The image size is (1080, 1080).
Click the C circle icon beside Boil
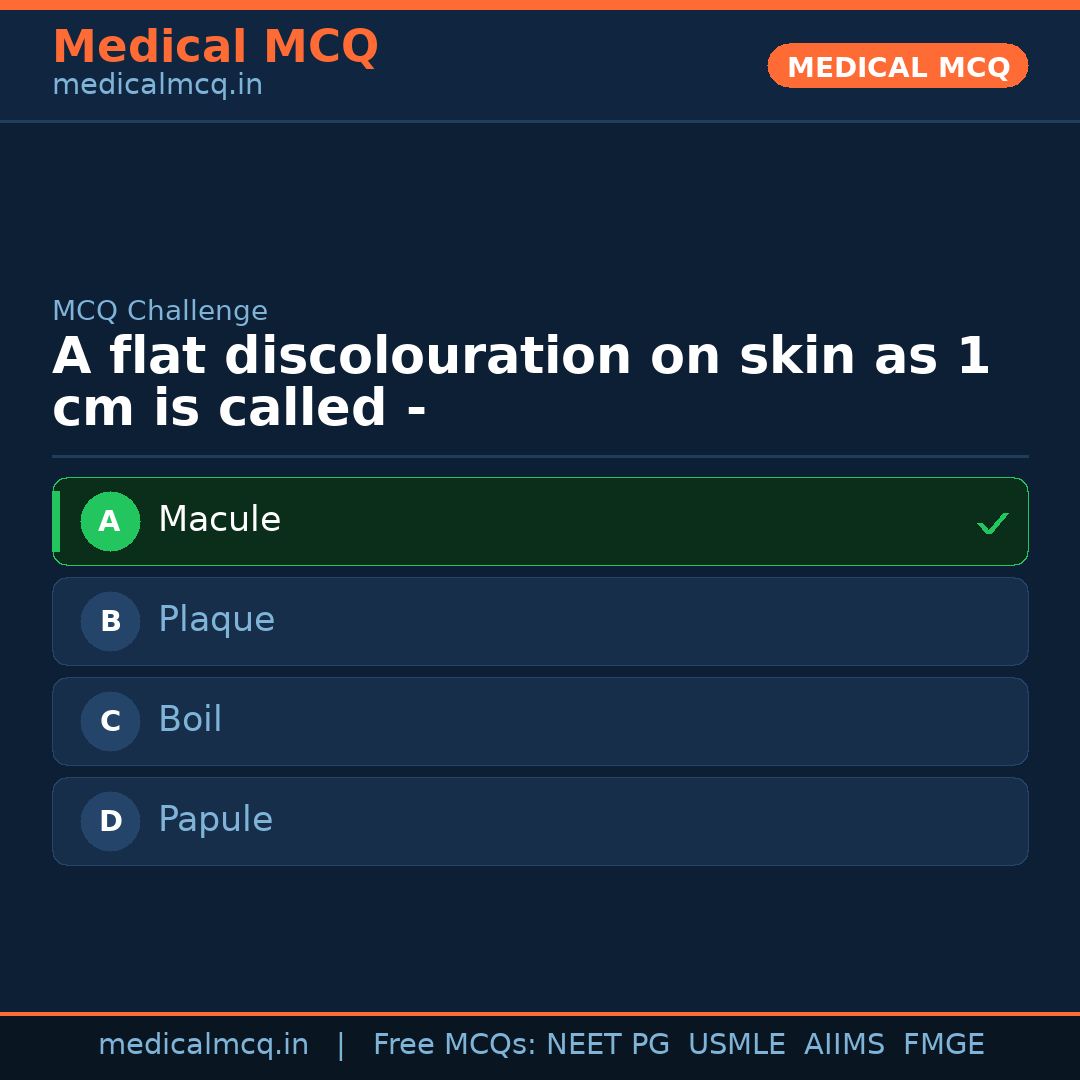coord(110,721)
